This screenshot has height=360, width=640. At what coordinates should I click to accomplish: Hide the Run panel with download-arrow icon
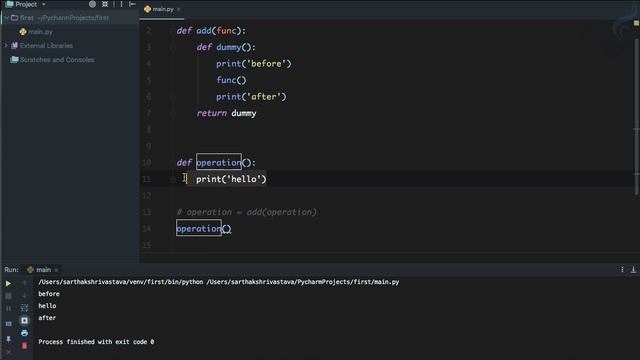point(633,269)
